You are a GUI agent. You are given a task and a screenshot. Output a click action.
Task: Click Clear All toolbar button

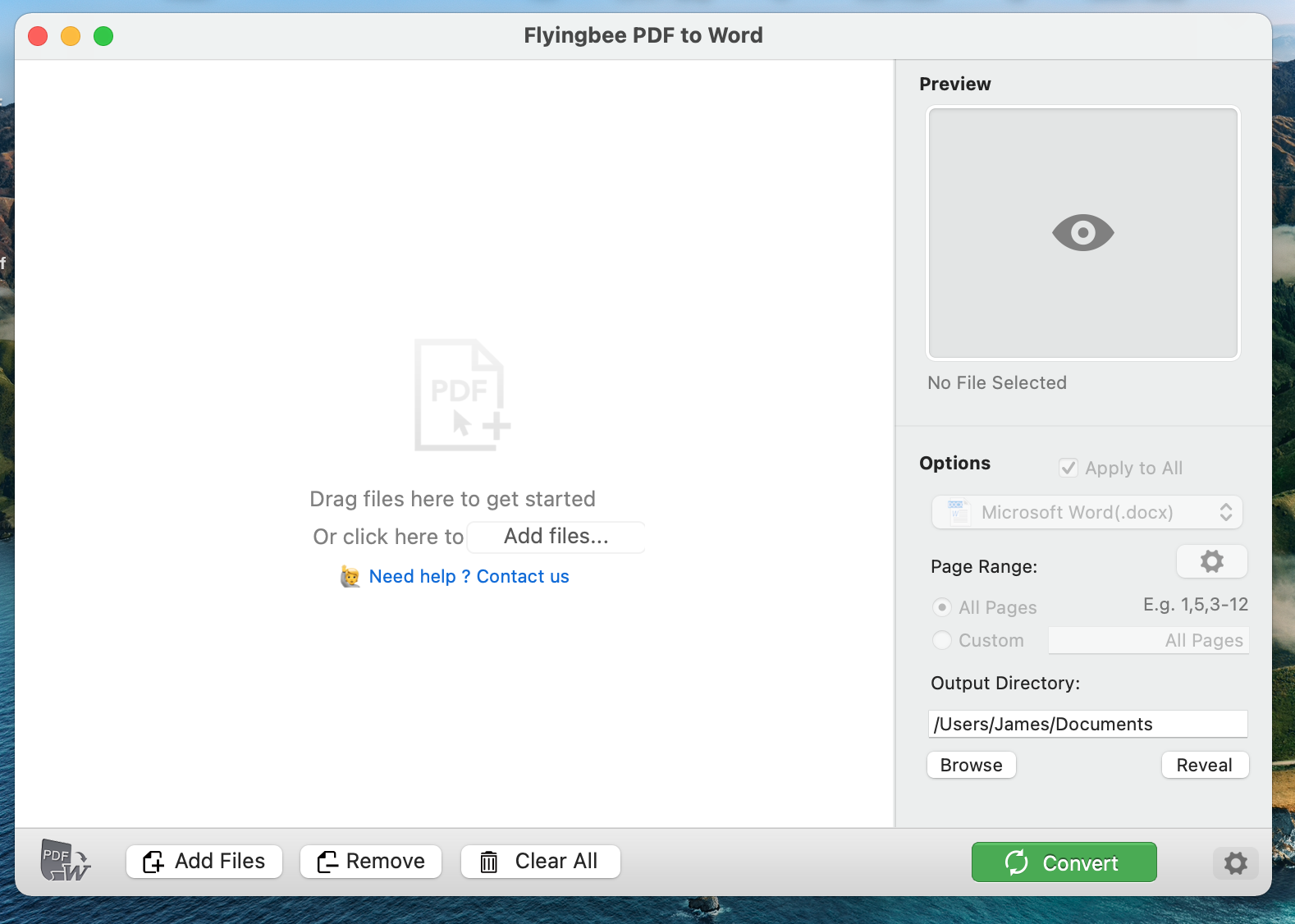541,862
